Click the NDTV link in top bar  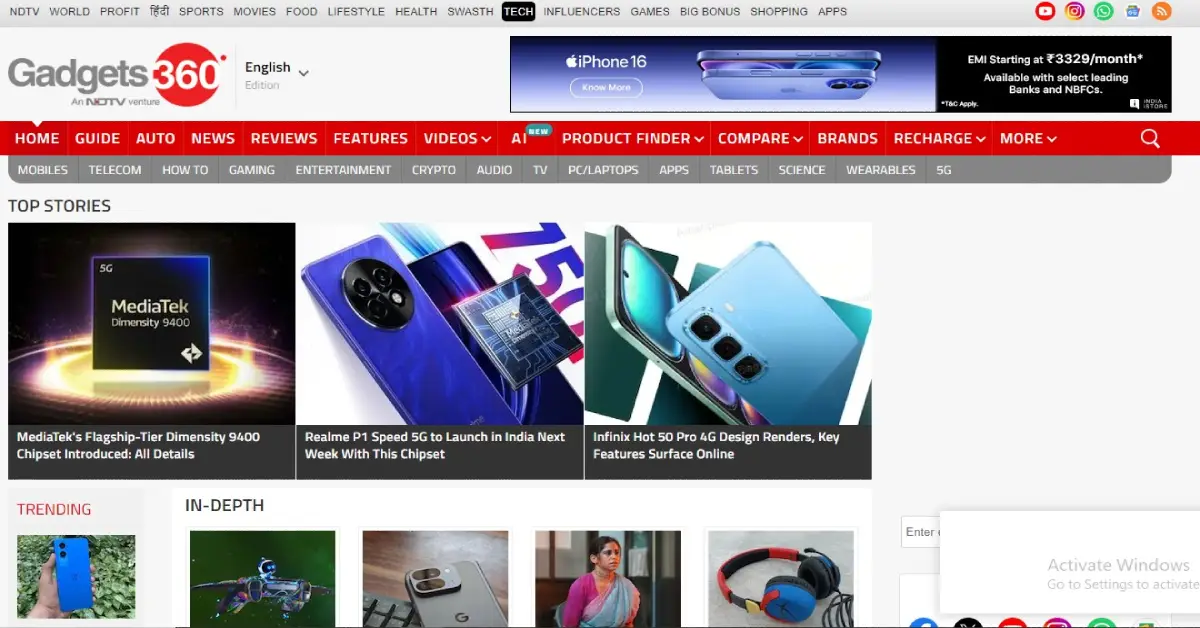[24, 12]
